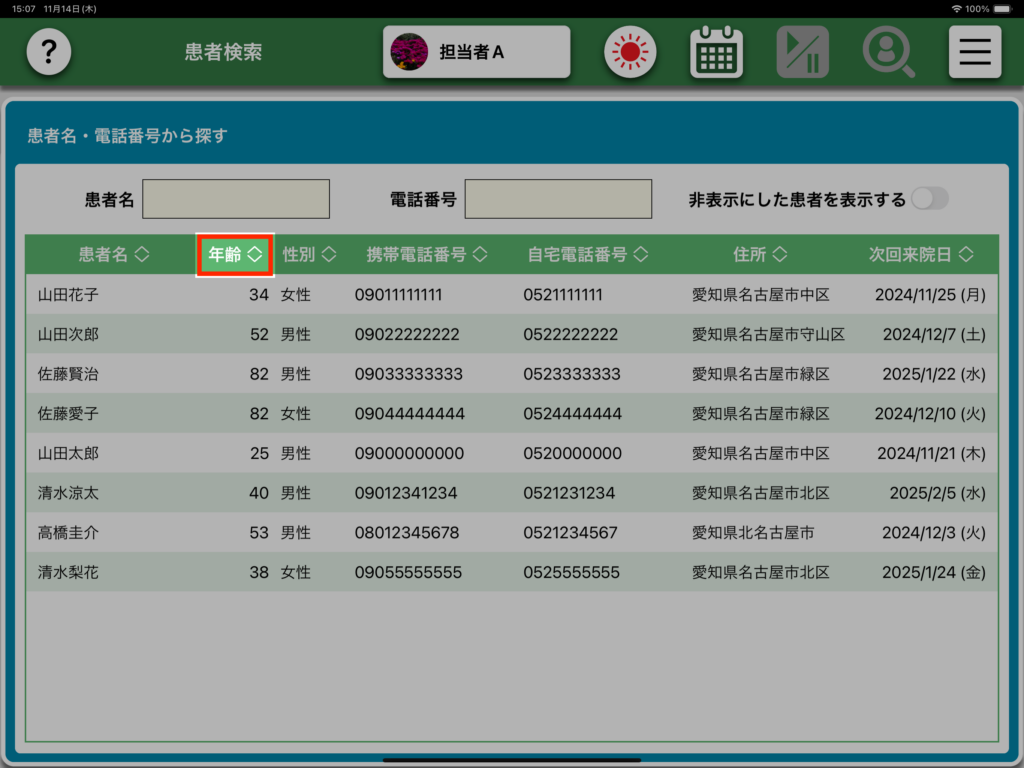Open the help question mark icon
Screen dimensions: 1024x768
pyautogui.click(x=48, y=52)
